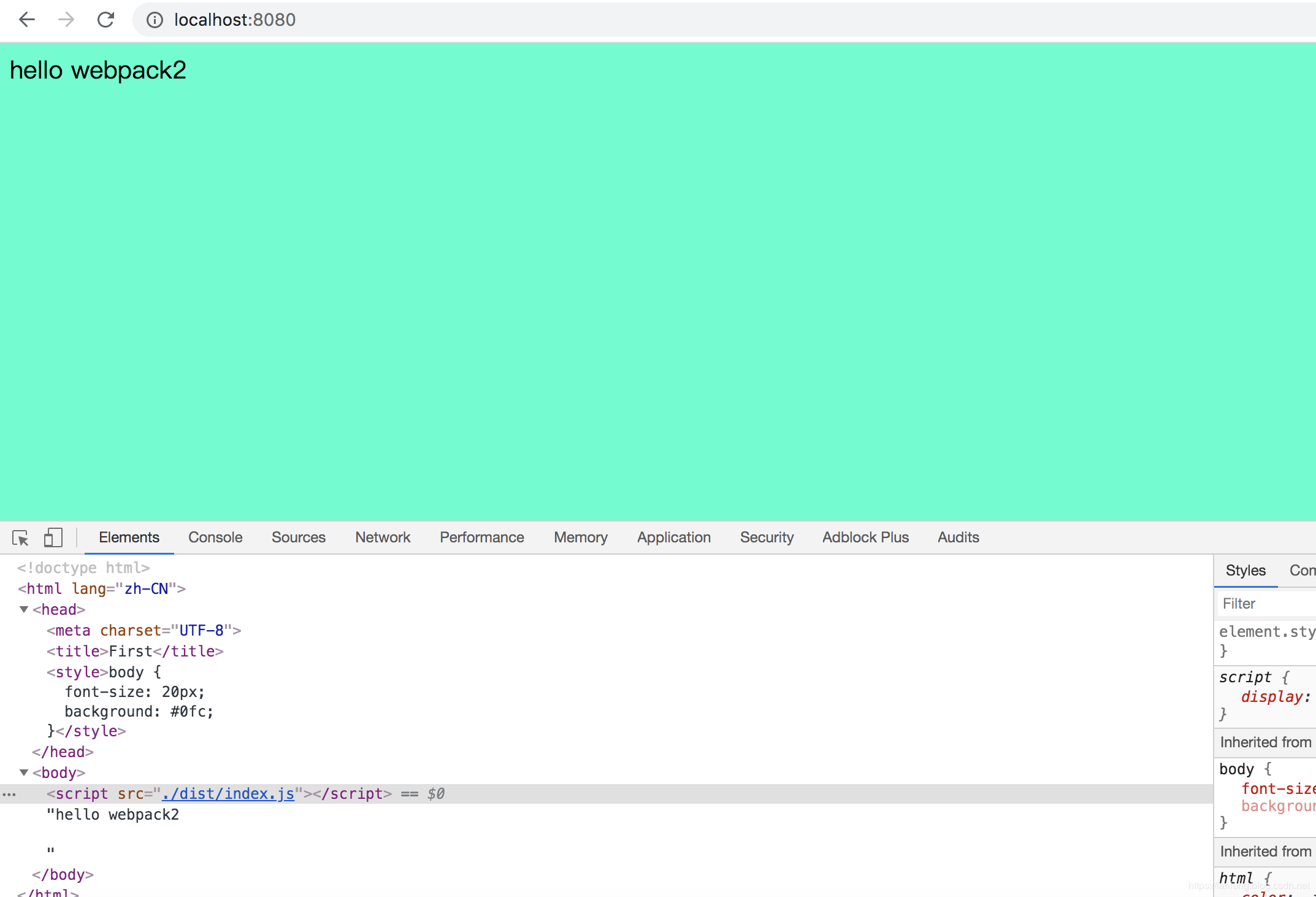Activate the inspect element picker tool
Screen dimensions: 1316x897
pos(20,538)
